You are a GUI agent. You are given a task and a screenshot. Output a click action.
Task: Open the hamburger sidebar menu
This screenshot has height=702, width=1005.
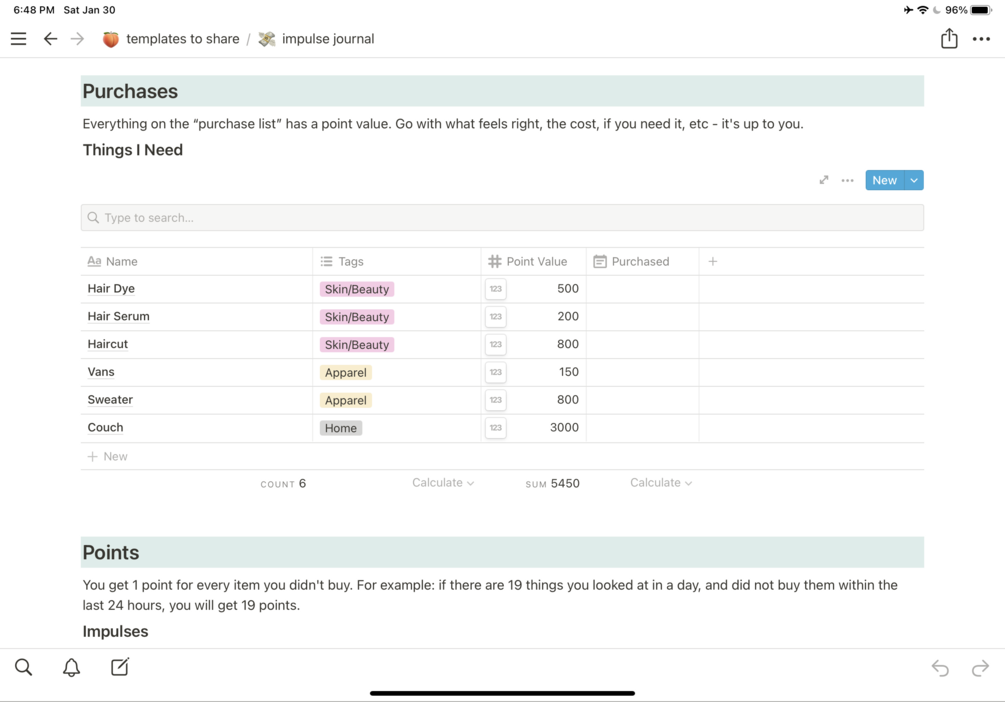click(x=19, y=39)
